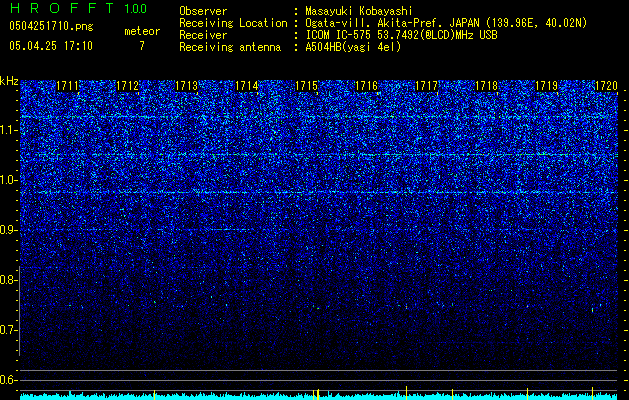
Task: Click the 1.0 frequency axis label
Action: click(x=8, y=180)
